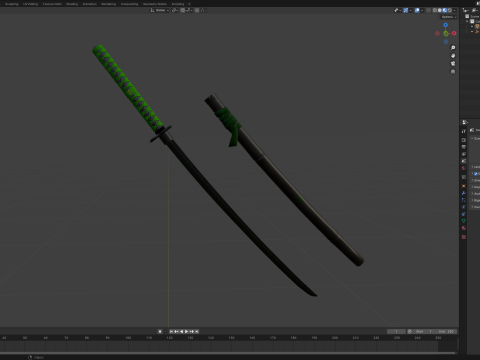Switch to the Shading workspace tab
480x360 pixels.
[x=72, y=4]
